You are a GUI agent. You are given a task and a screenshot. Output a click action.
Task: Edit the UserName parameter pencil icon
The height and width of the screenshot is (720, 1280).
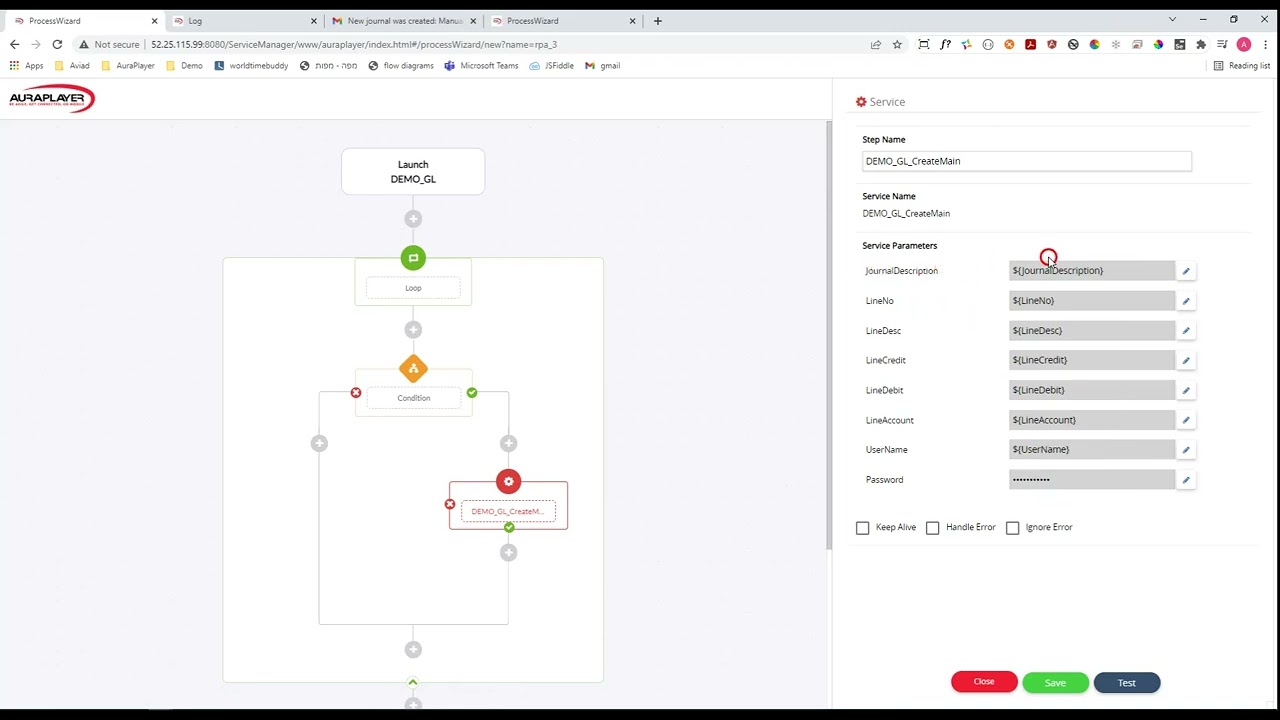(x=1186, y=450)
